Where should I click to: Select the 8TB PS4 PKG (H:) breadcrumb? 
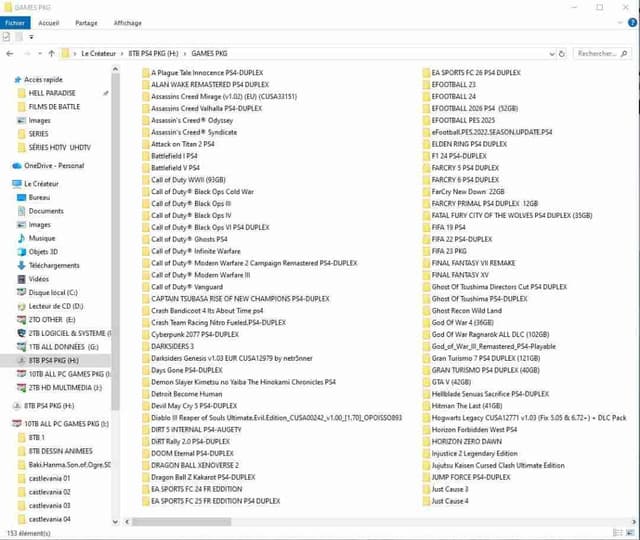153,53
